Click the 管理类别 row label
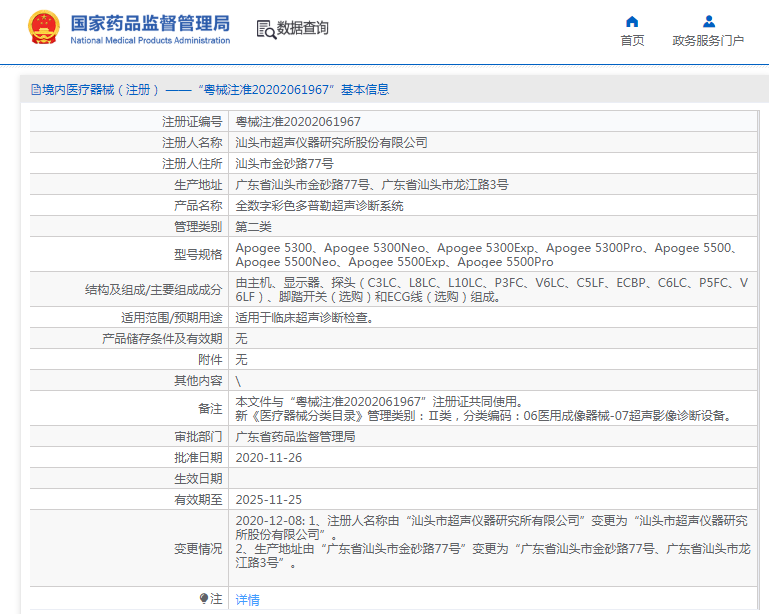 point(198,227)
